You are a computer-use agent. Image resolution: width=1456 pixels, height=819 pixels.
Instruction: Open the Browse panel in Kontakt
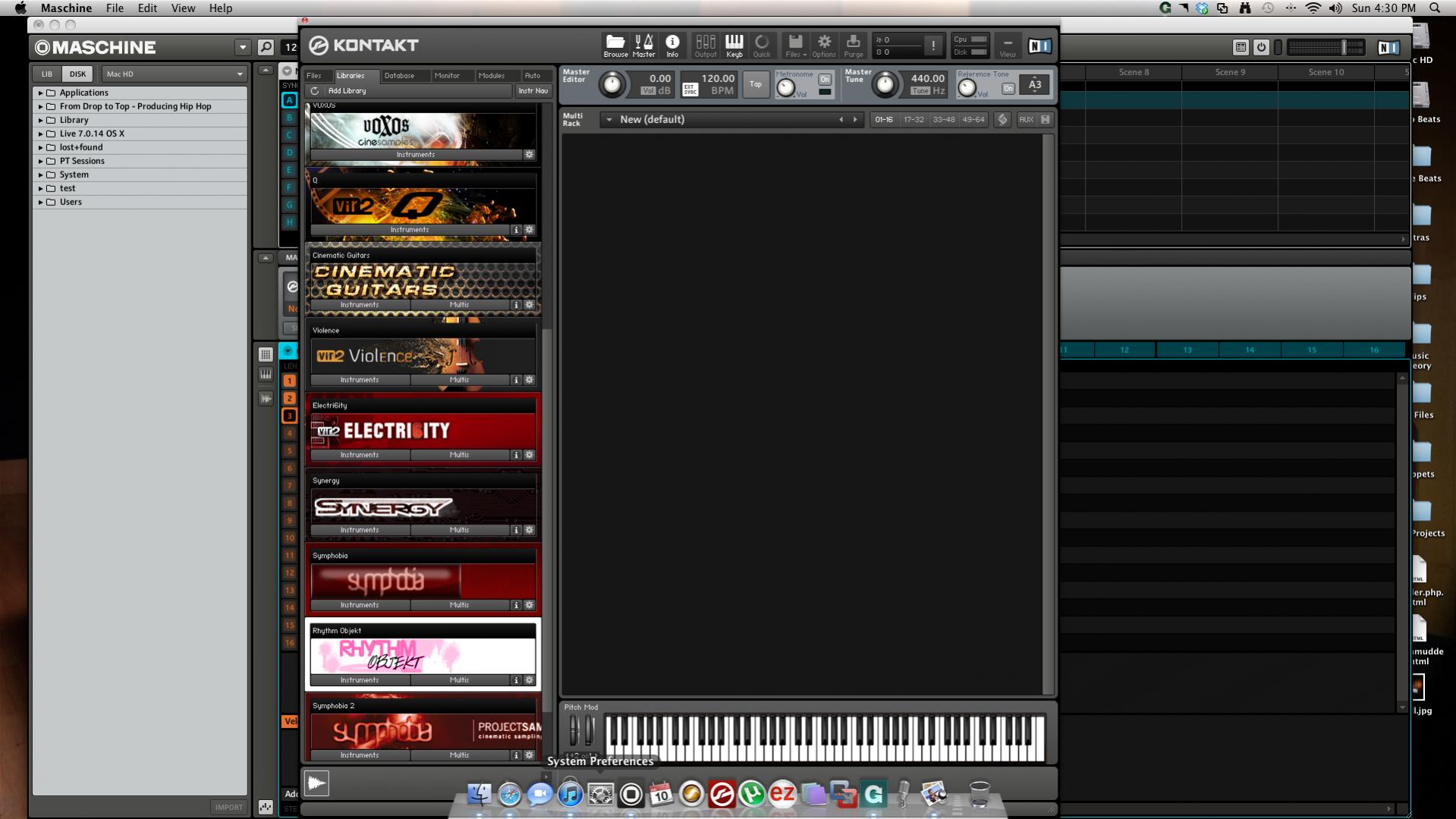pyautogui.click(x=615, y=46)
